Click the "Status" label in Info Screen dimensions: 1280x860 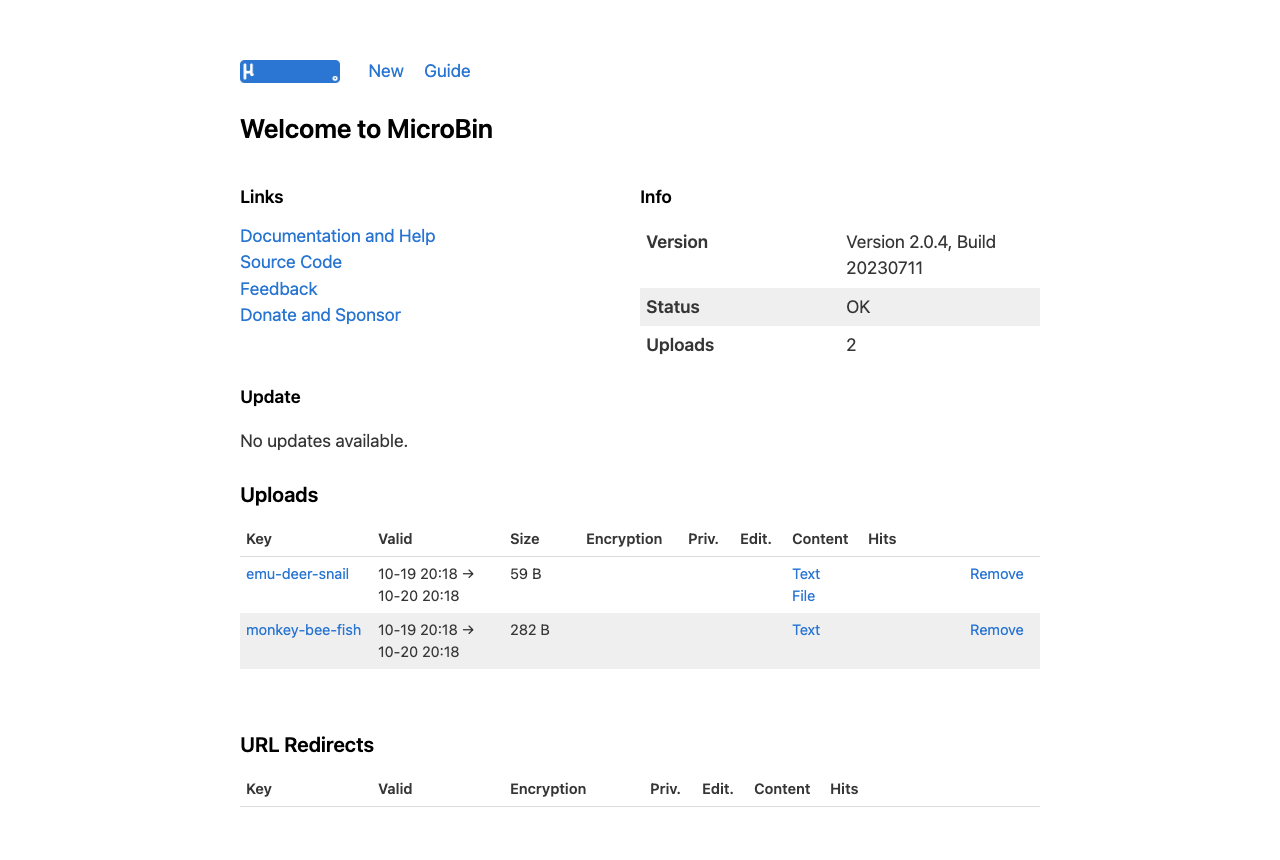pos(673,307)
